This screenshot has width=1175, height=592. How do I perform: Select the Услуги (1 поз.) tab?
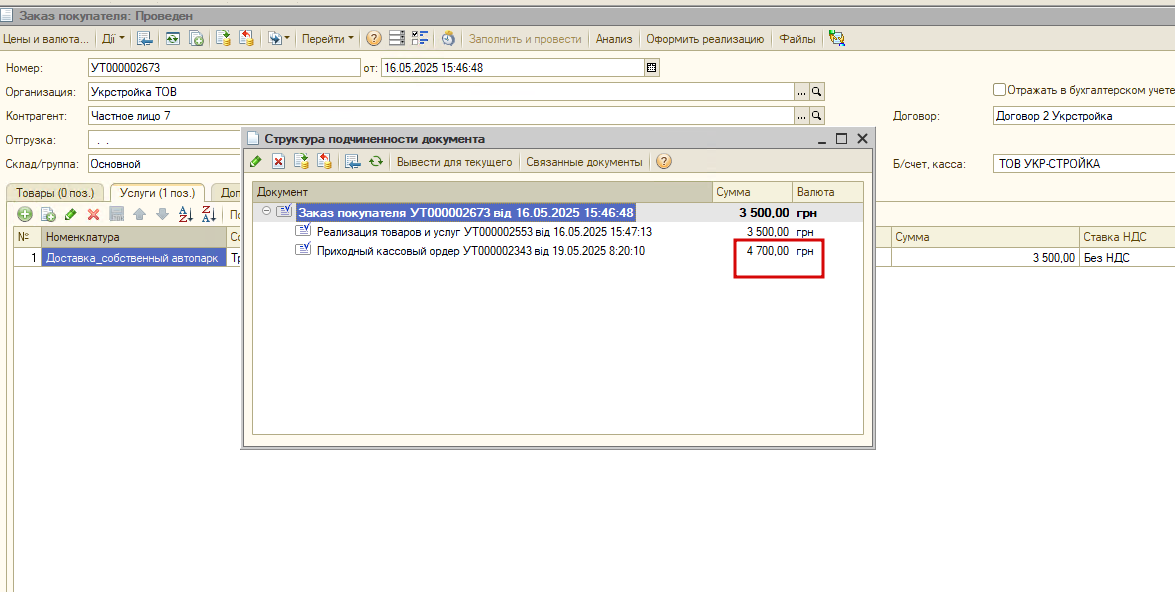tap(157, 193)
